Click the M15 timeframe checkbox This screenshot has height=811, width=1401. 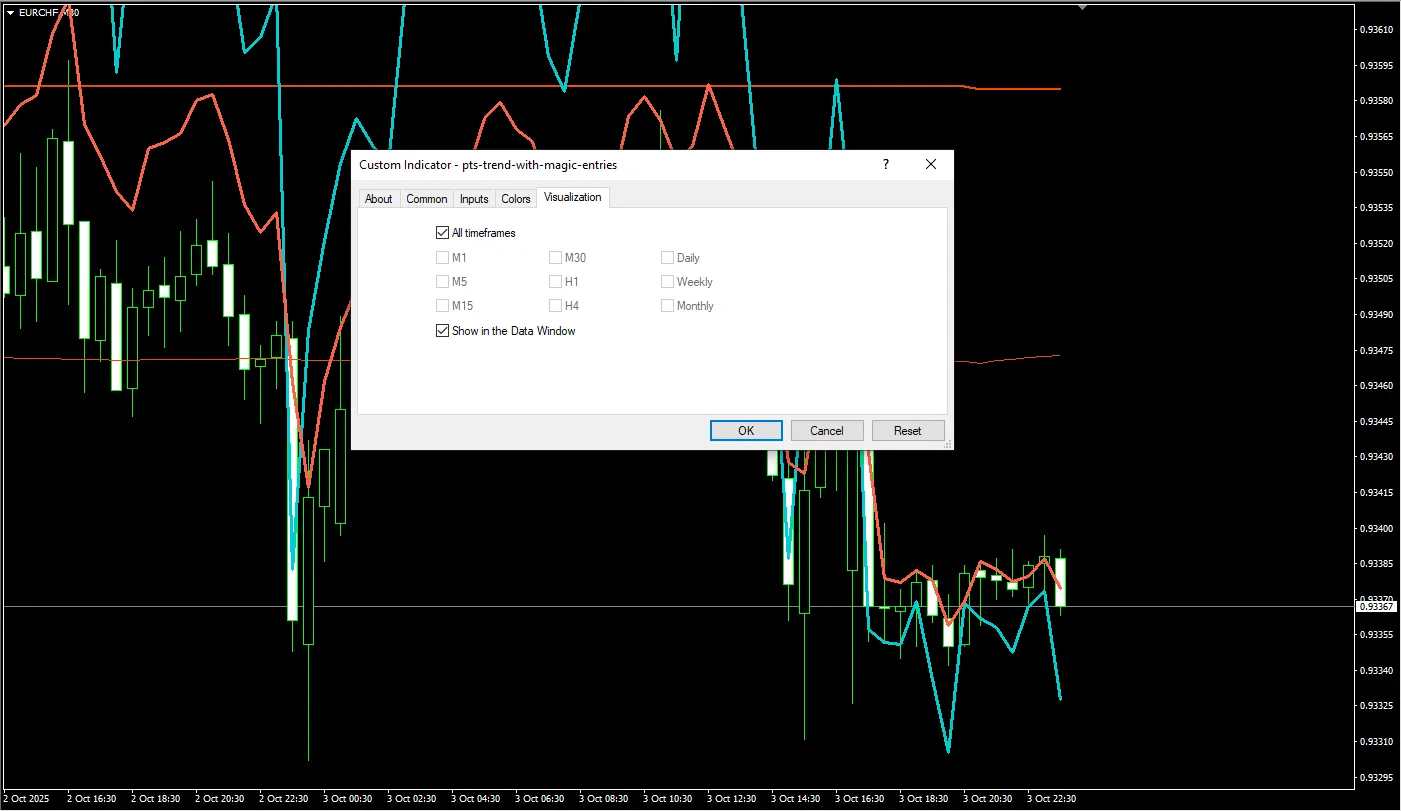(x=443, y=306)
